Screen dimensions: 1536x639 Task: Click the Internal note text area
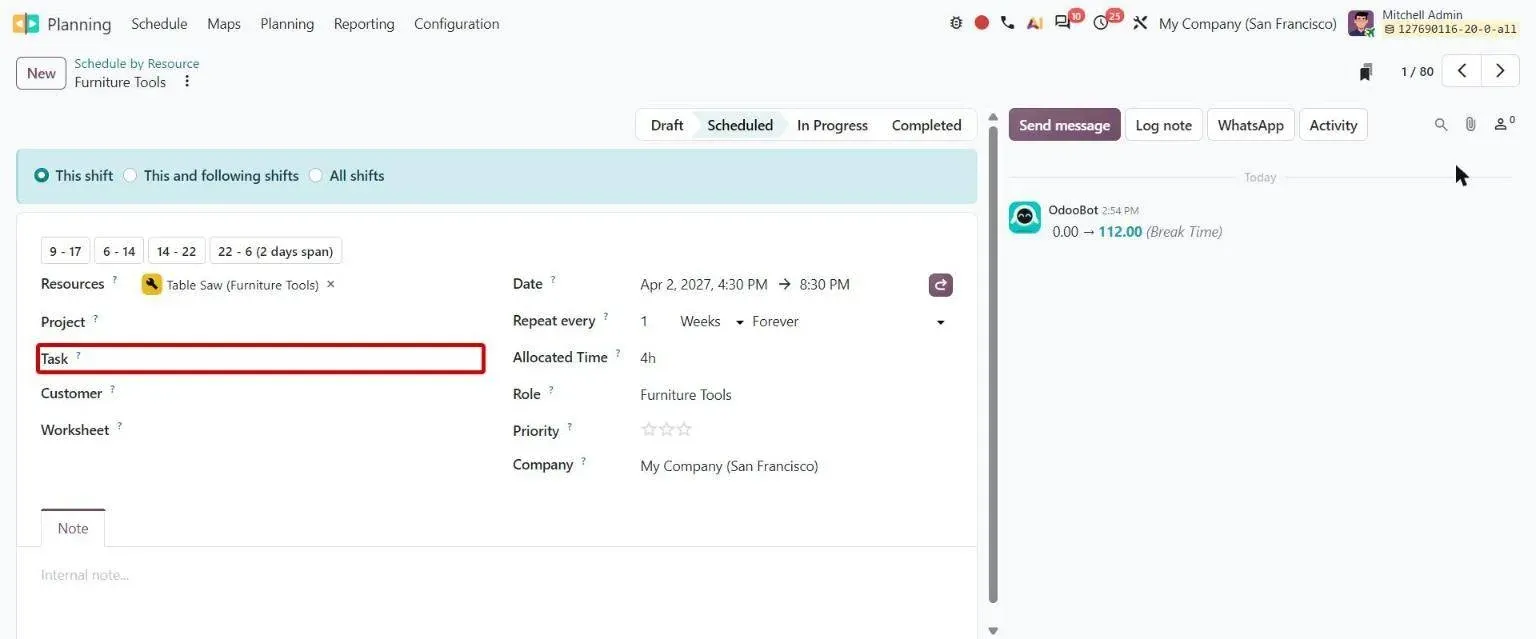tap(496, 575)
